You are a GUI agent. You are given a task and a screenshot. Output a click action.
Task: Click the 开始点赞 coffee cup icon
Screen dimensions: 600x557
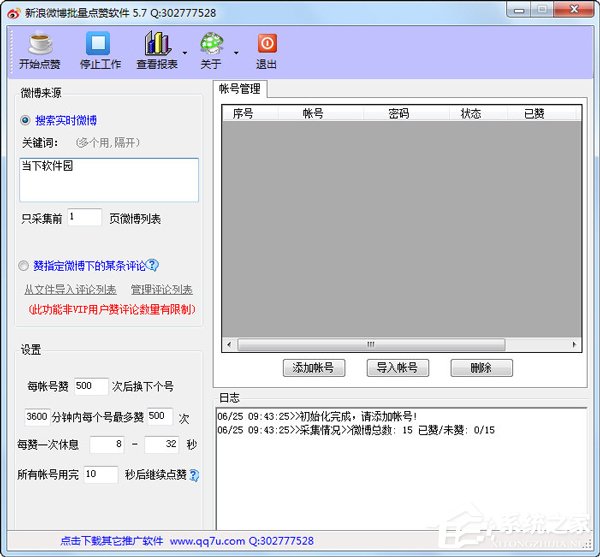tap(40, 43)
